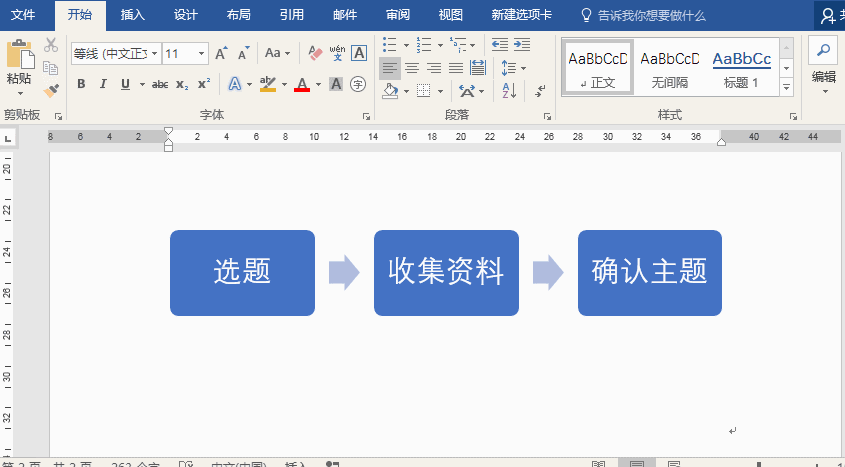
Task: Decrease font size with shrink icon
Action: [x=244, y=53]
